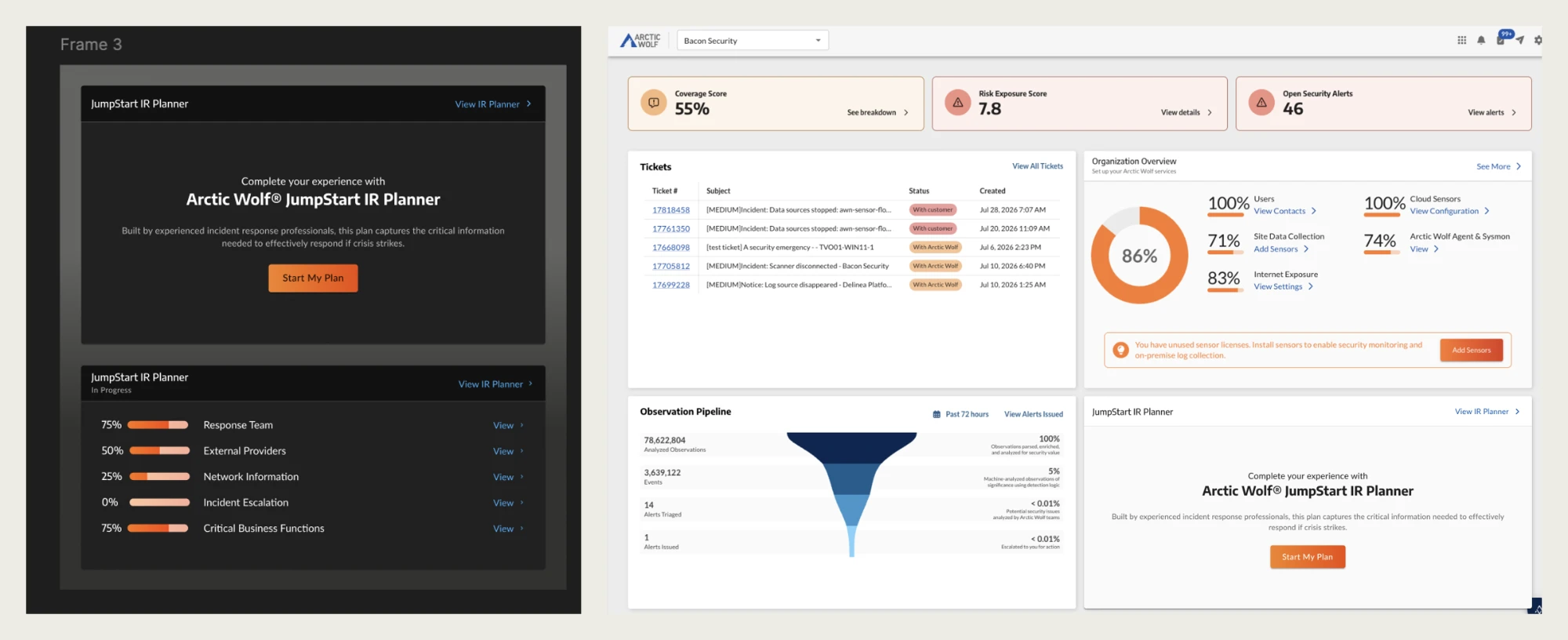
Task: Click the chevron beside View in Response Team row
Action: [522, 425]
